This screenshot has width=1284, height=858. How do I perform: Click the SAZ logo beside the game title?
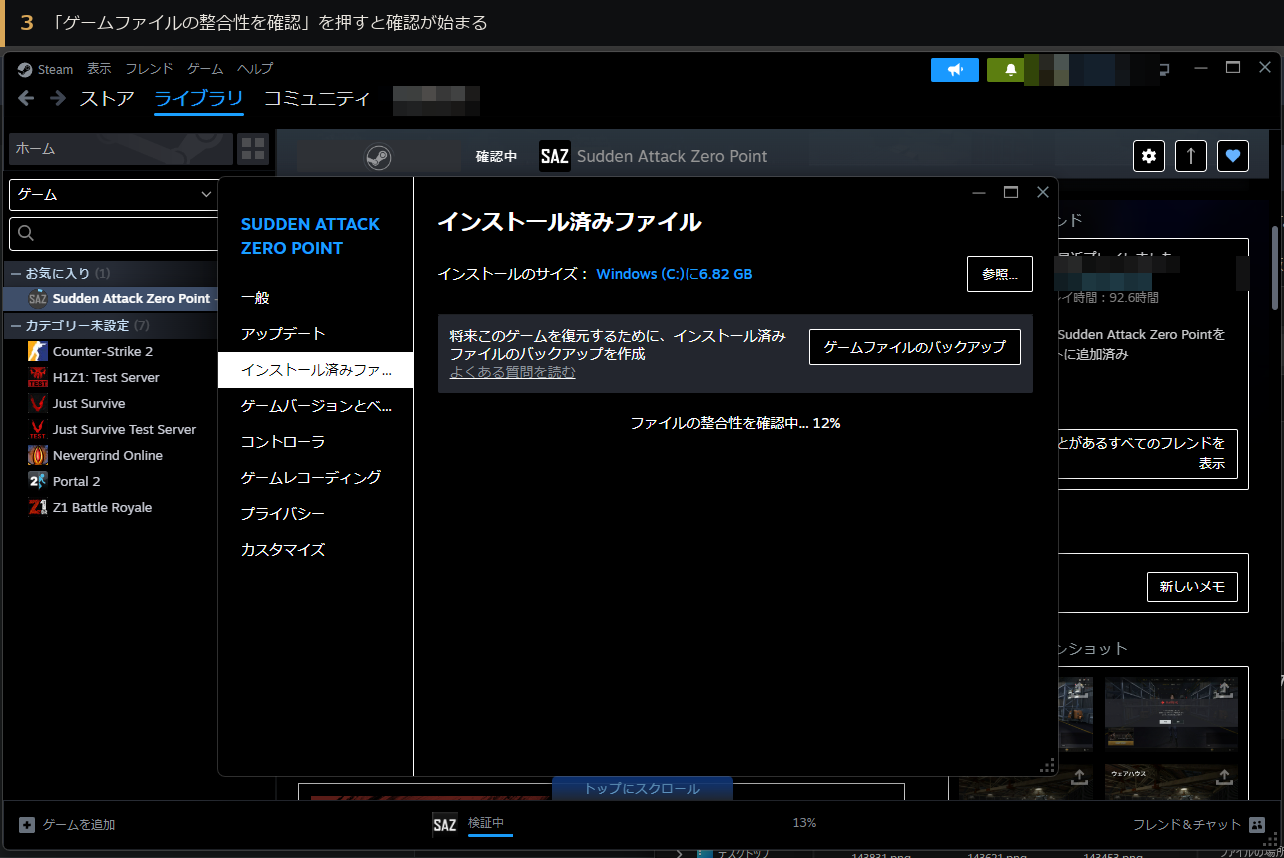click(x=555, y=156)
